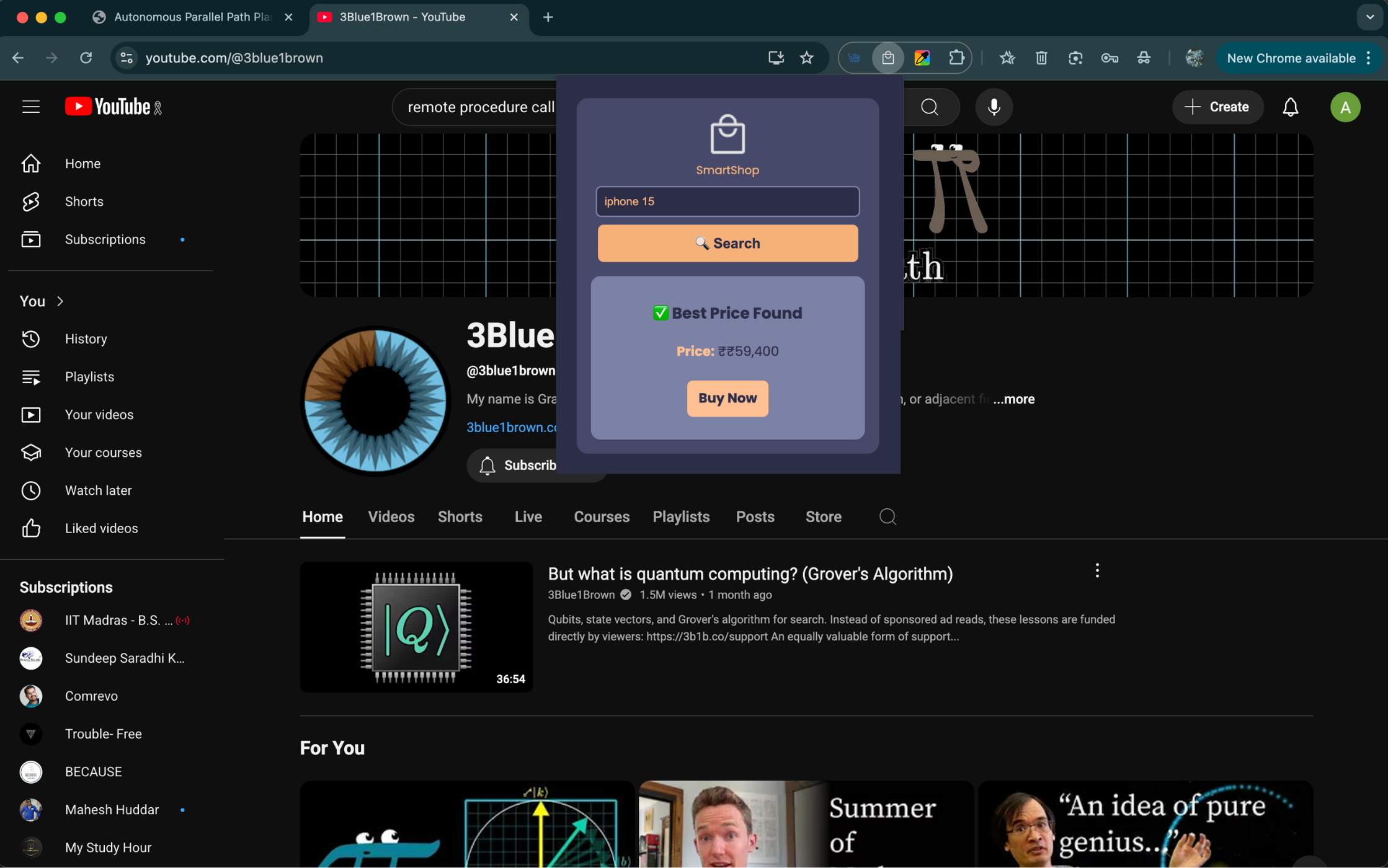
Task: Expand channel description with ...more
Action: (x=1013, y=399)
